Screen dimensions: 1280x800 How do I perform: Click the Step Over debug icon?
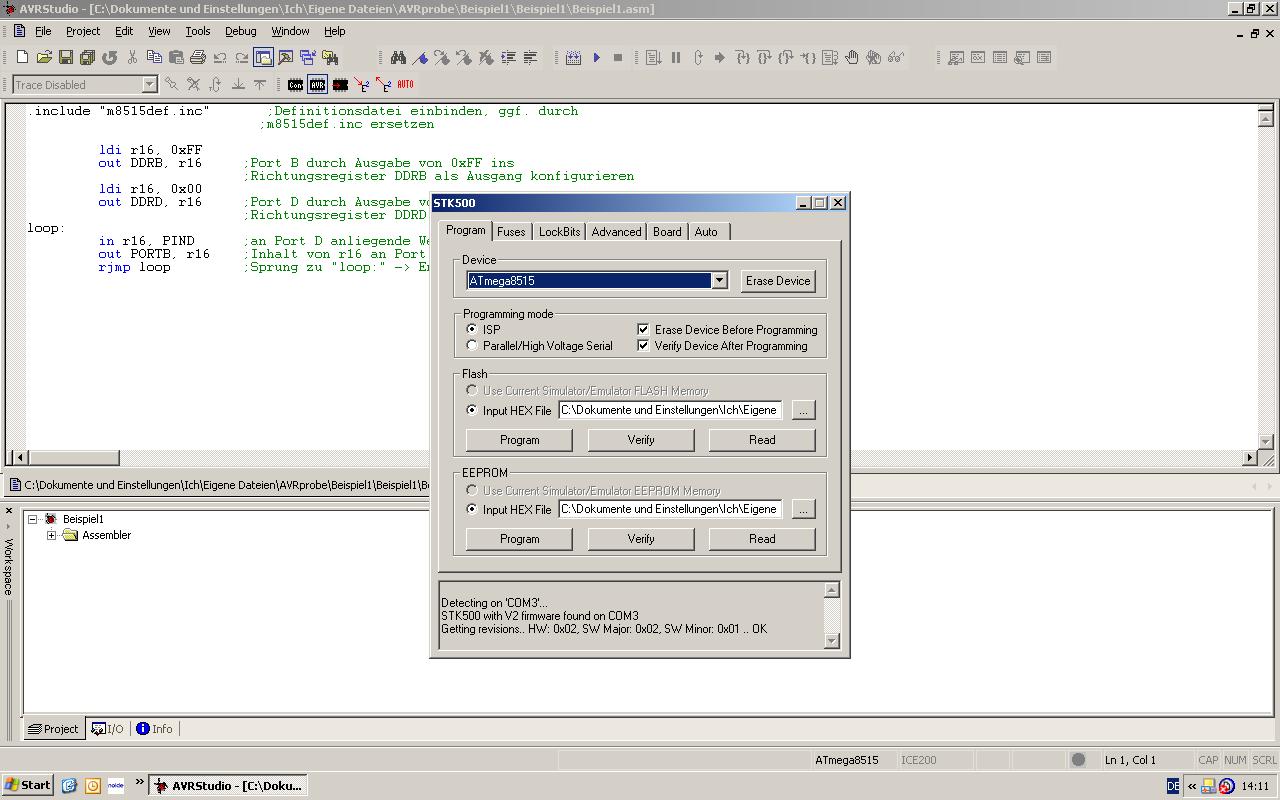pyautogui.click(x=764, y=57)
